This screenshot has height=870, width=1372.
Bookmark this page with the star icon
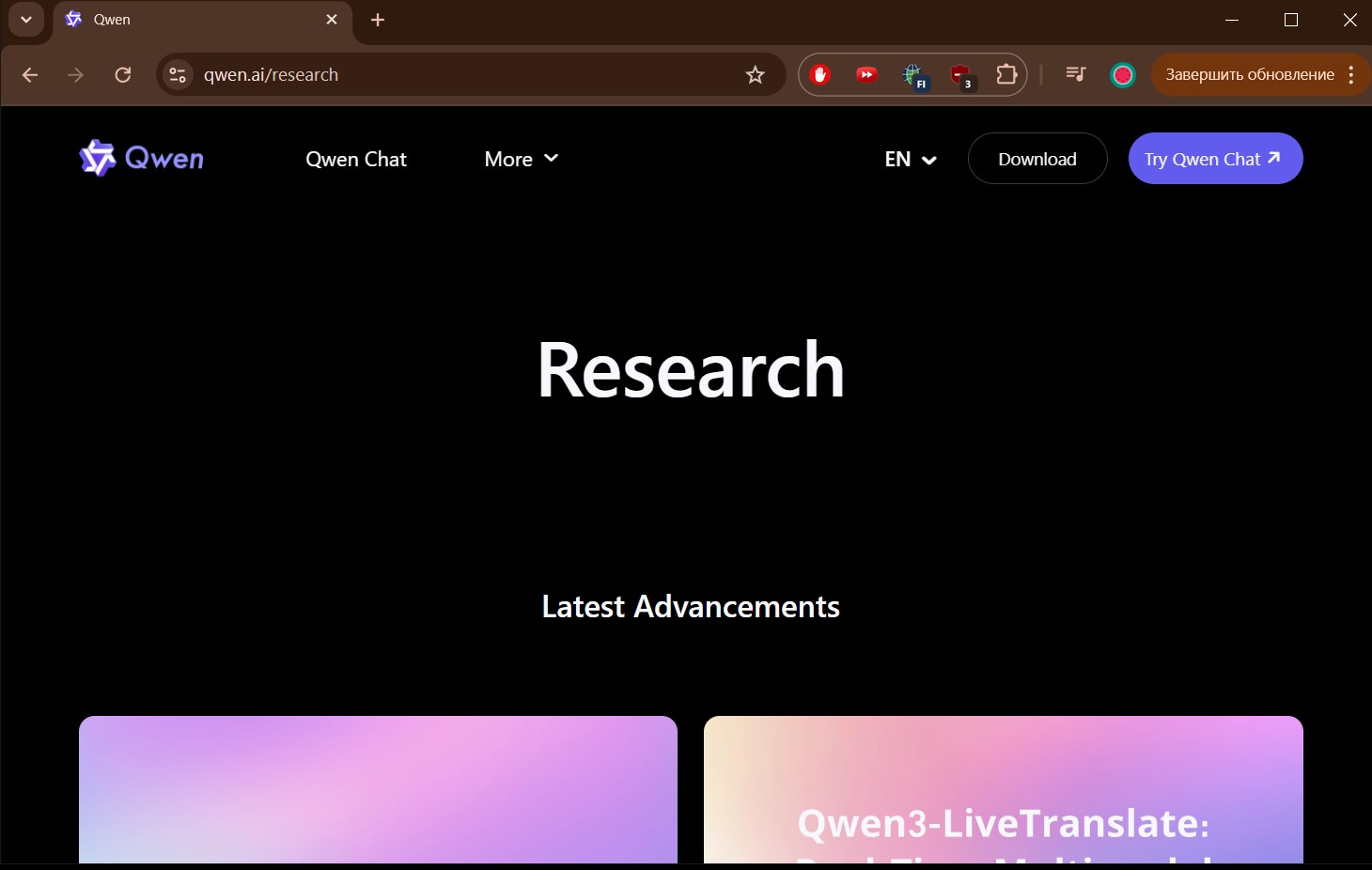pyautogui.click(x=755, y=75)
